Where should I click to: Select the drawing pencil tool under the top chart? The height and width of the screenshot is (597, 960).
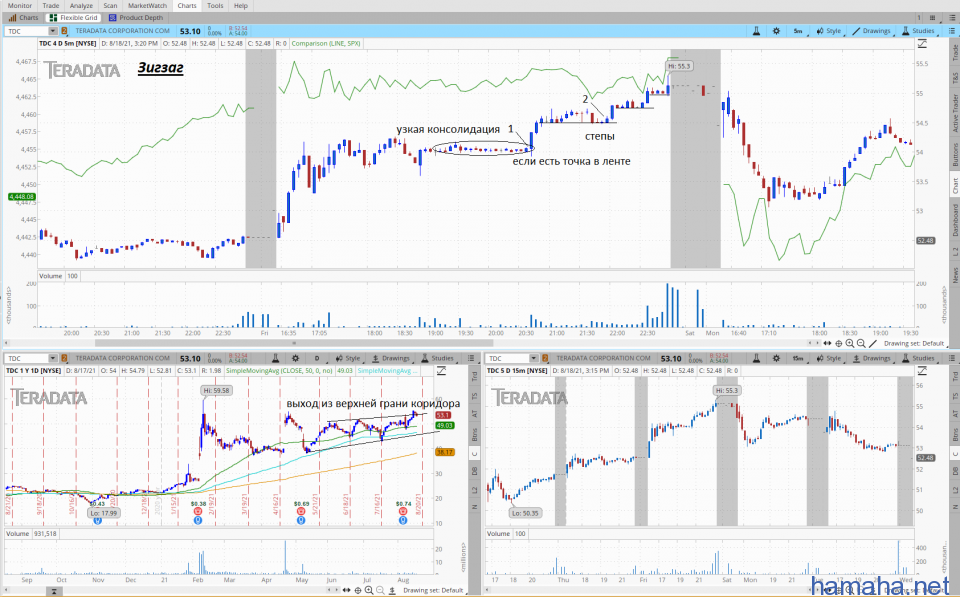coord(873,344)
